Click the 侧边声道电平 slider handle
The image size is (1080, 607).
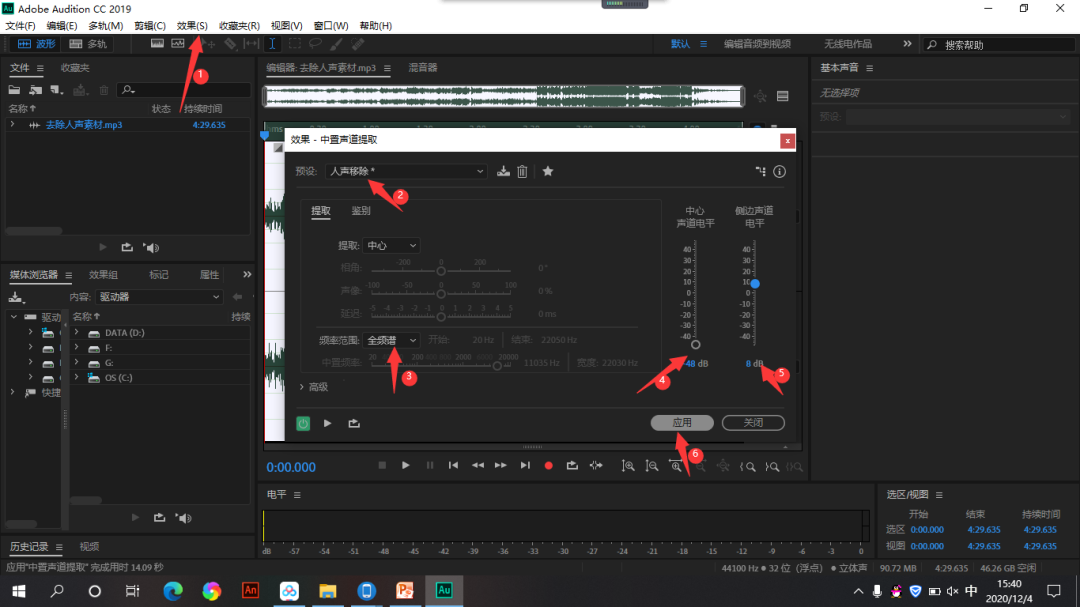click(x=755, y=284)
